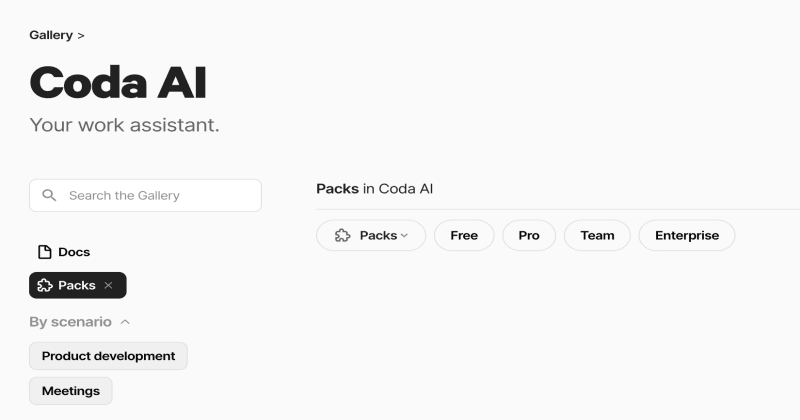This screenshot has height=420, width=800.
Task: Click the puzzle icon in Packs filter pill
Action: pyautogui.click(x=343, y=235)
